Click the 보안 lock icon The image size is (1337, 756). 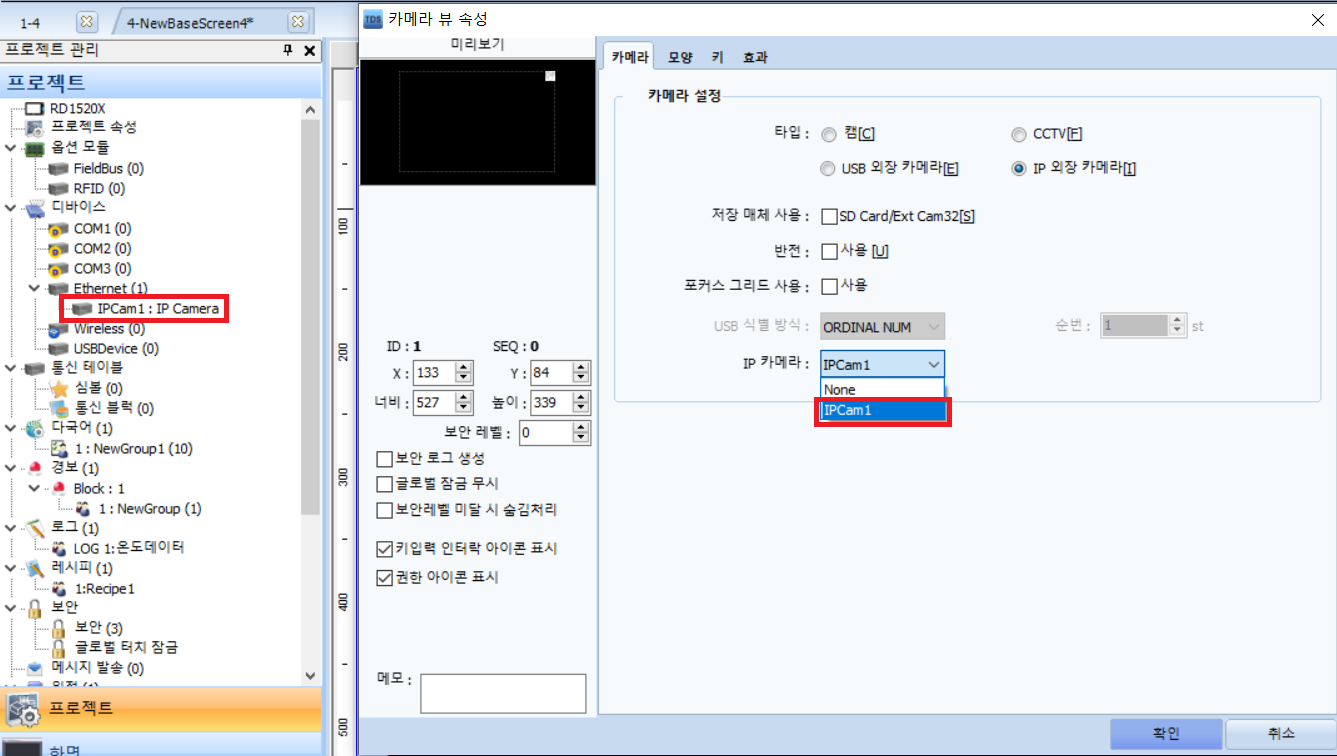[35, 607]
